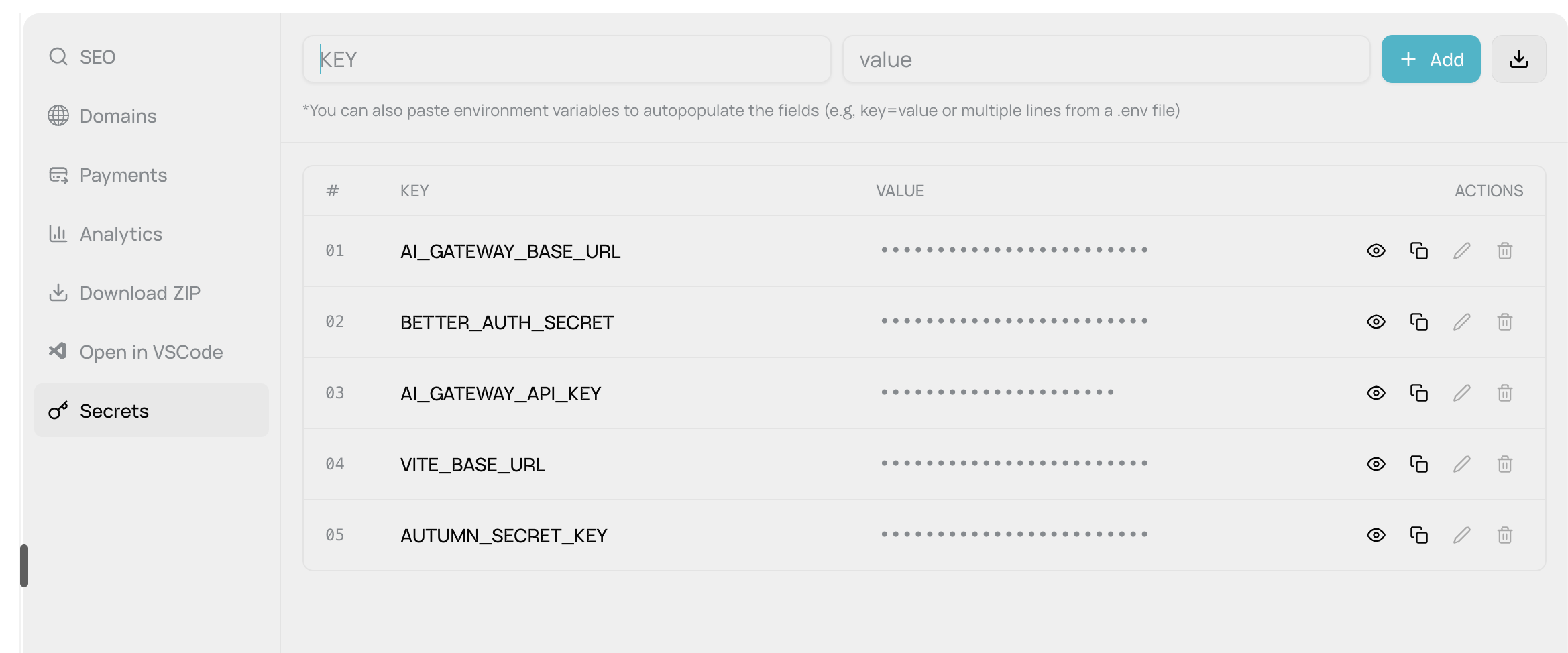Edit the VITE_BASE_URL entry
1568x653 pixels.
pyautogui.click(x=1461, y=464)
